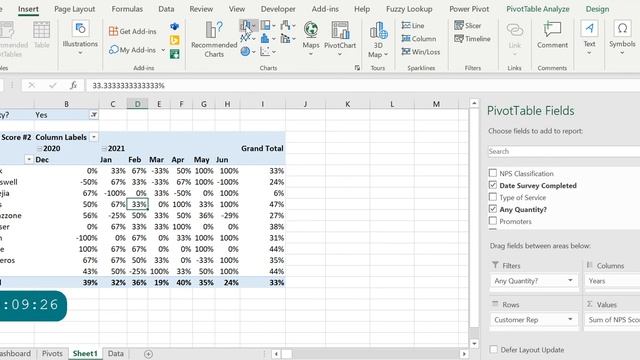Select the Sheet1 sheet tab

coord(85,353)
